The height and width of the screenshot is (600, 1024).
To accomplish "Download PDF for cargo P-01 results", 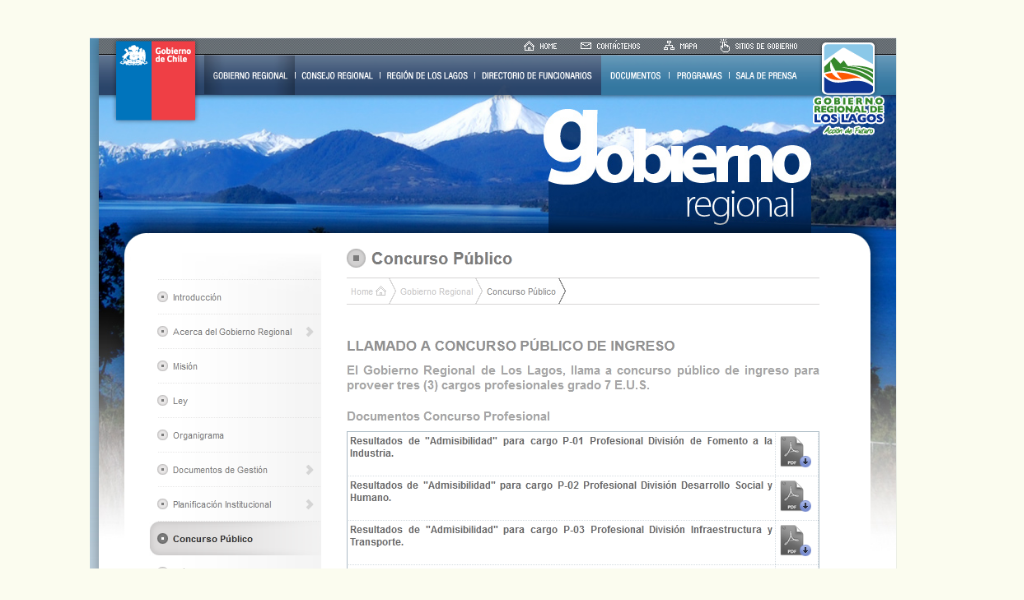I will [795, 453].
